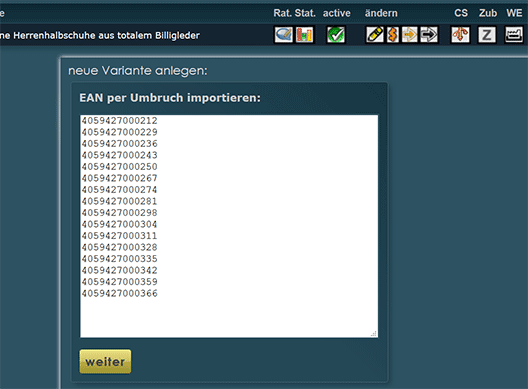Viewport: 528px width, 389px height.
Task: Click the black arrow icon
Action: click(x=429, y=35)
